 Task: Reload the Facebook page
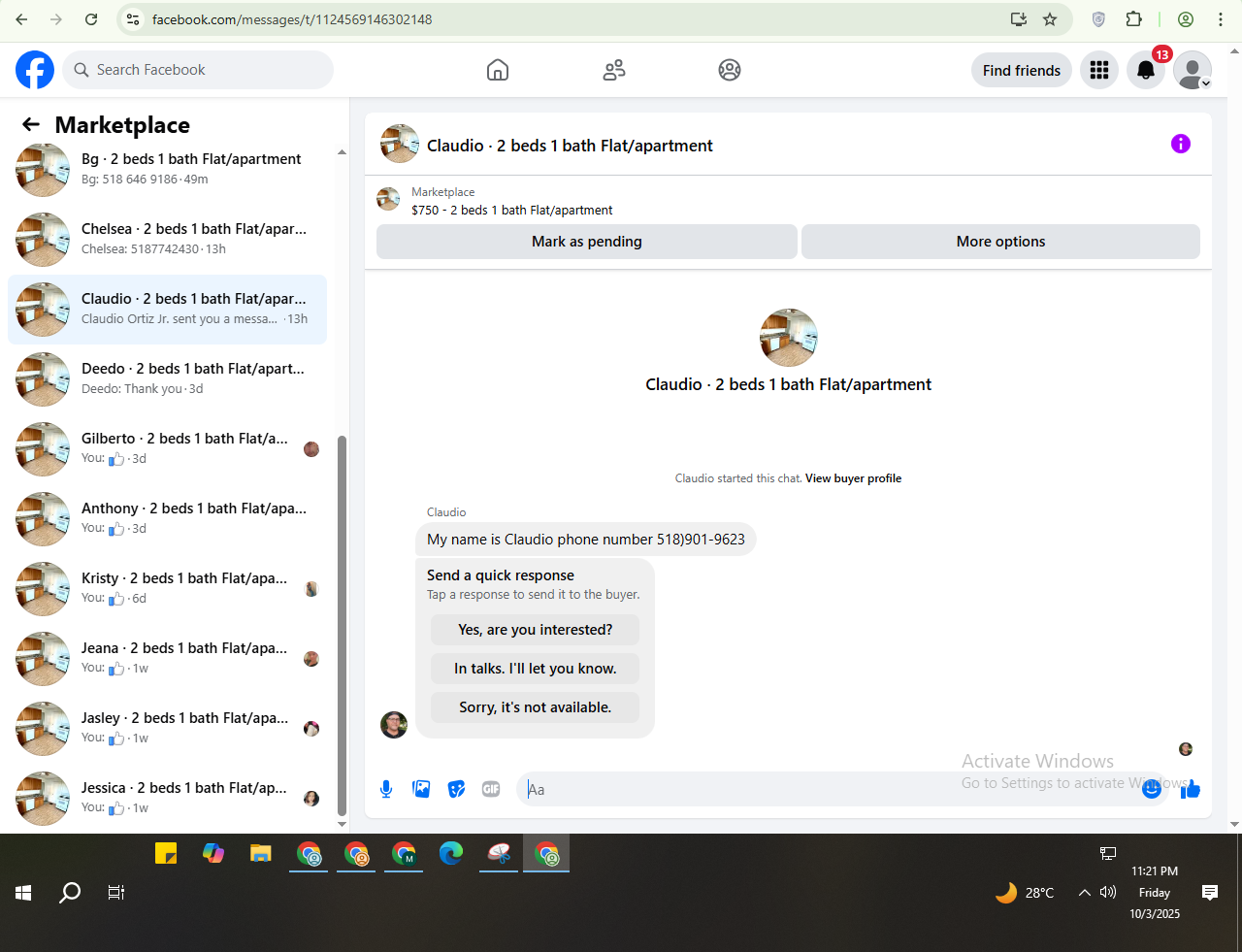click(x=91, y=19)
